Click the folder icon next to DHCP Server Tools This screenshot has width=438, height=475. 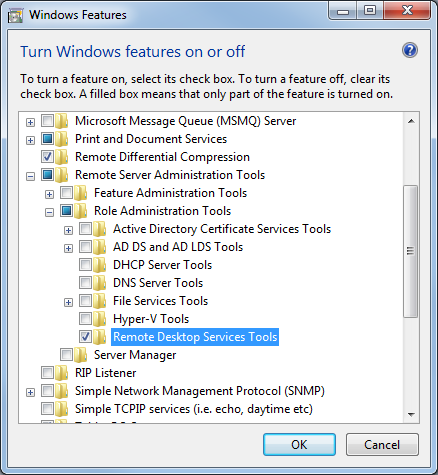tap(99, 265)
